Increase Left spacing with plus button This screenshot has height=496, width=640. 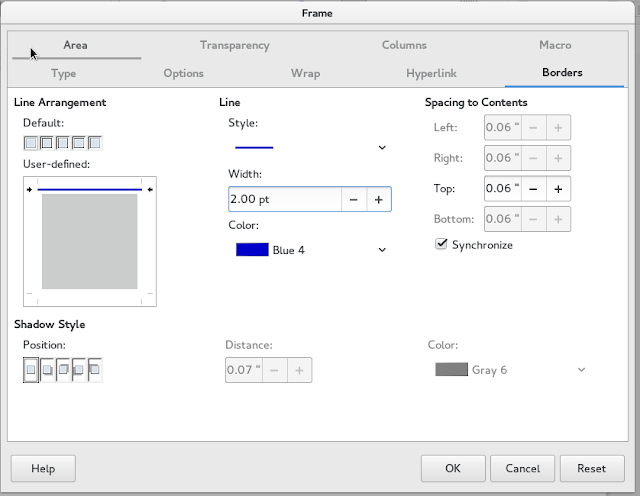pyautogui.click(x=558, y=127)
